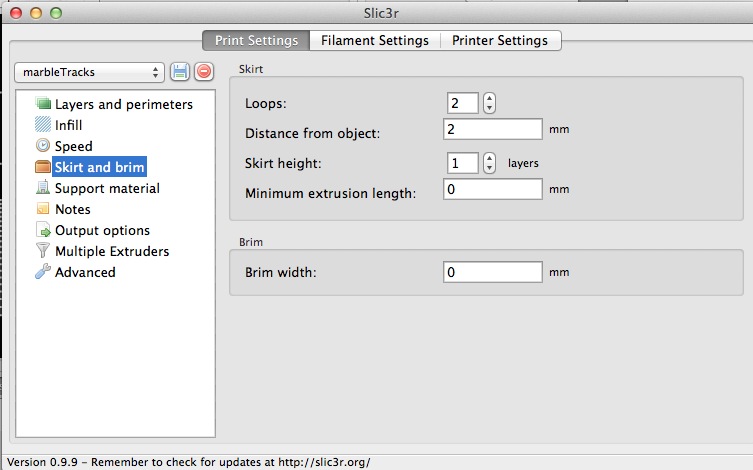Click the Multiple Extruders funnel icon
This screenshot has height=470, width=753.
[43, 251]
